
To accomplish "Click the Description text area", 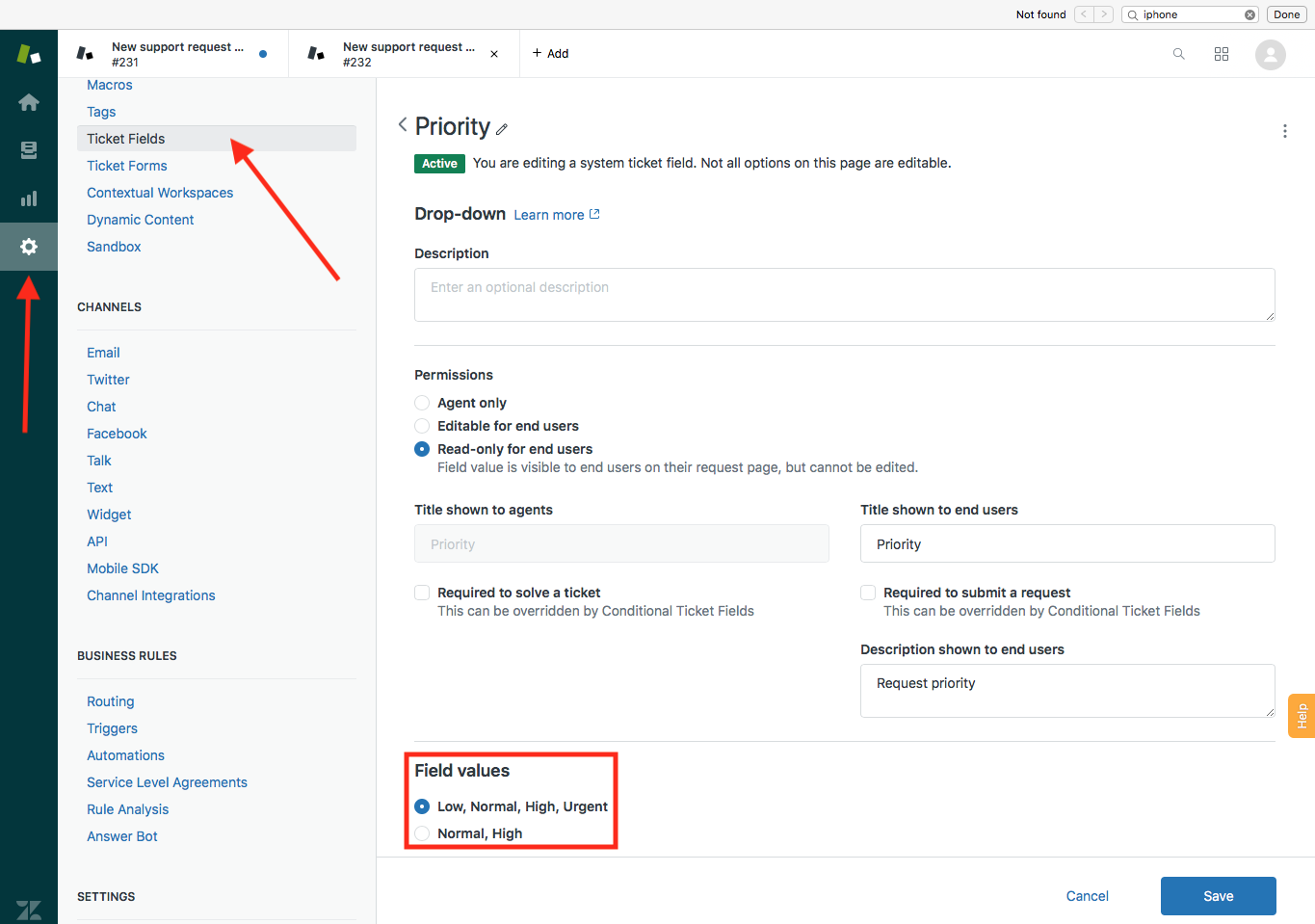I will (844, 295).
